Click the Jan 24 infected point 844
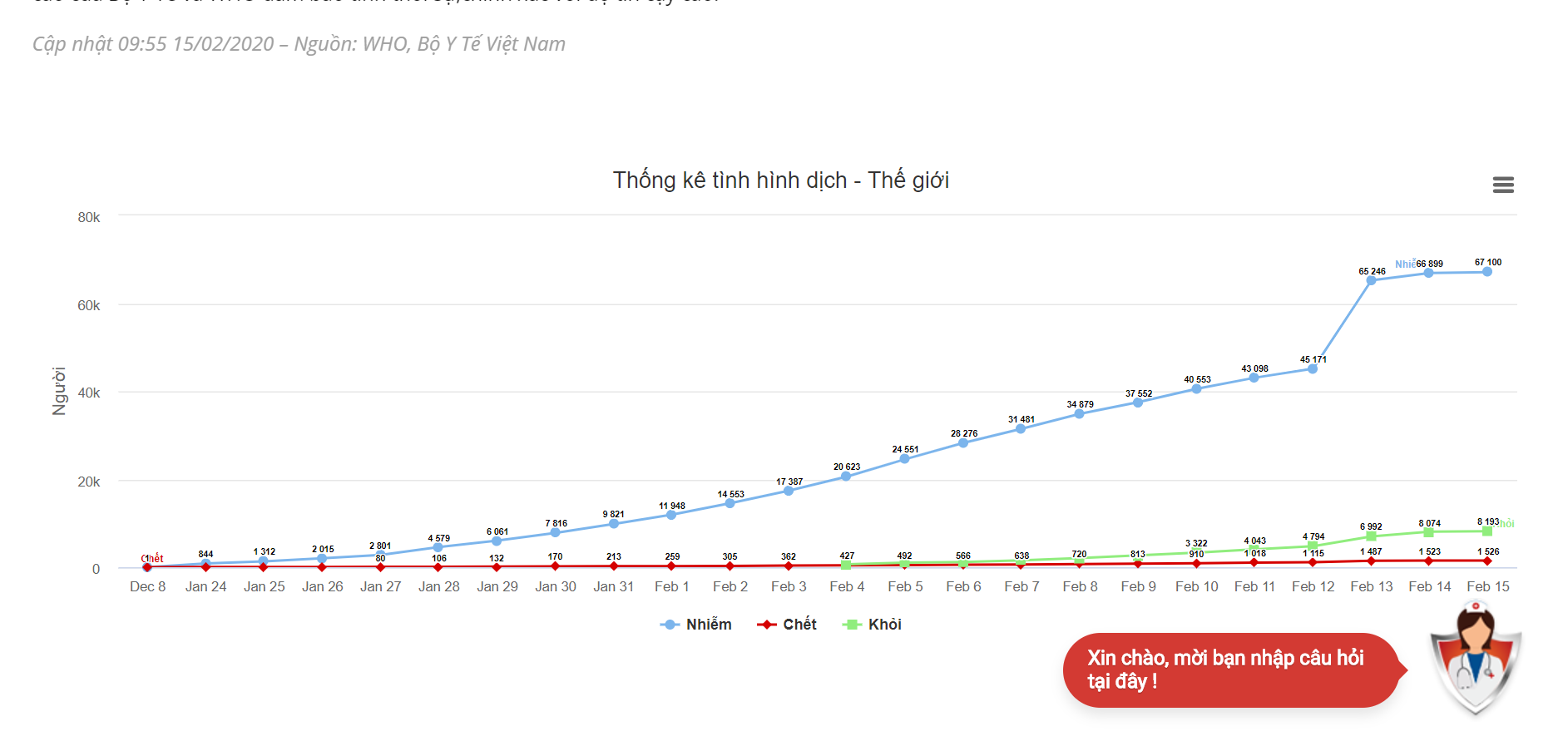The height and width of the screenshot is (746, 1568). coord(205,564)
